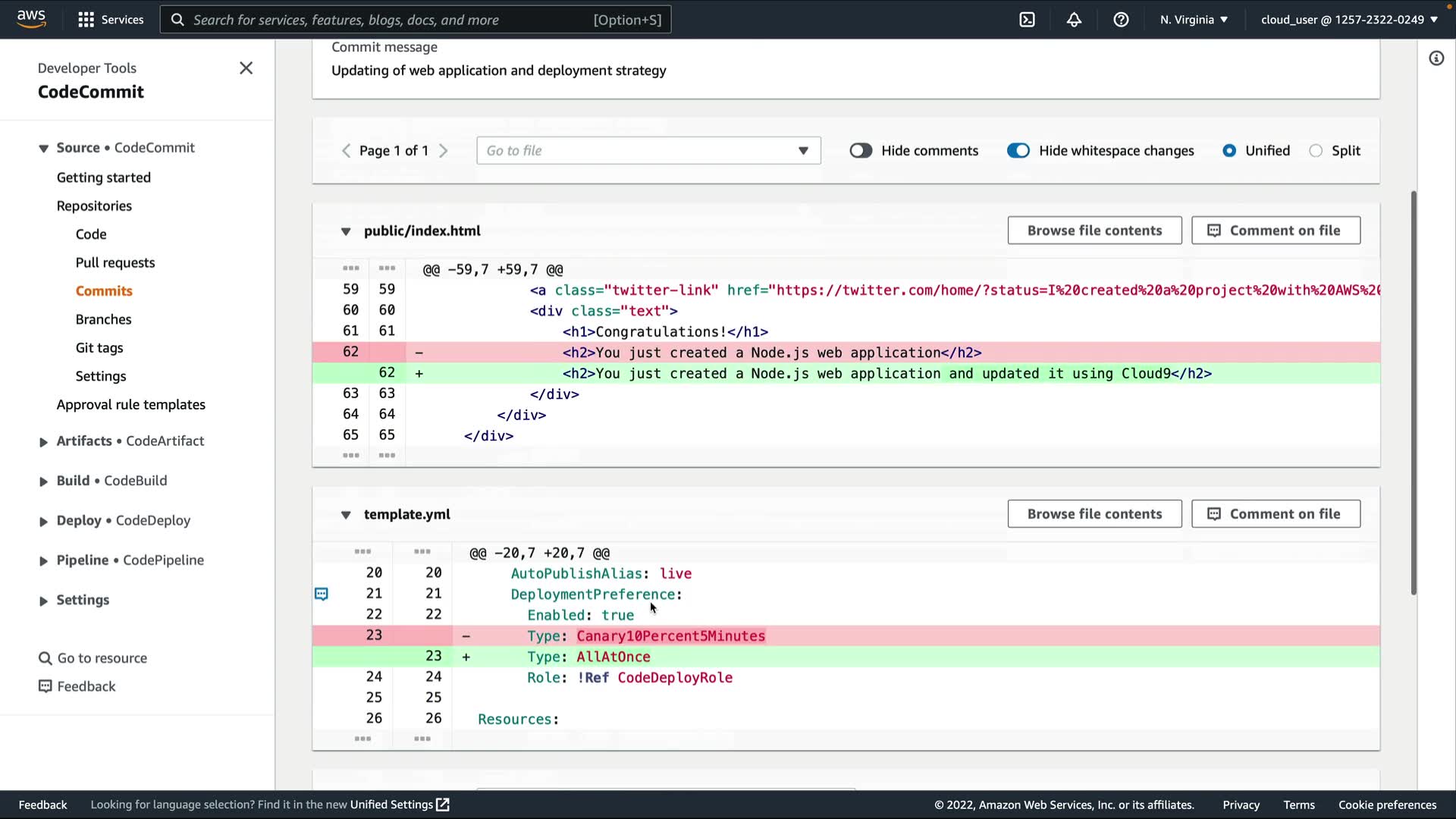Click the help question mark icon

pos(1121,20)
